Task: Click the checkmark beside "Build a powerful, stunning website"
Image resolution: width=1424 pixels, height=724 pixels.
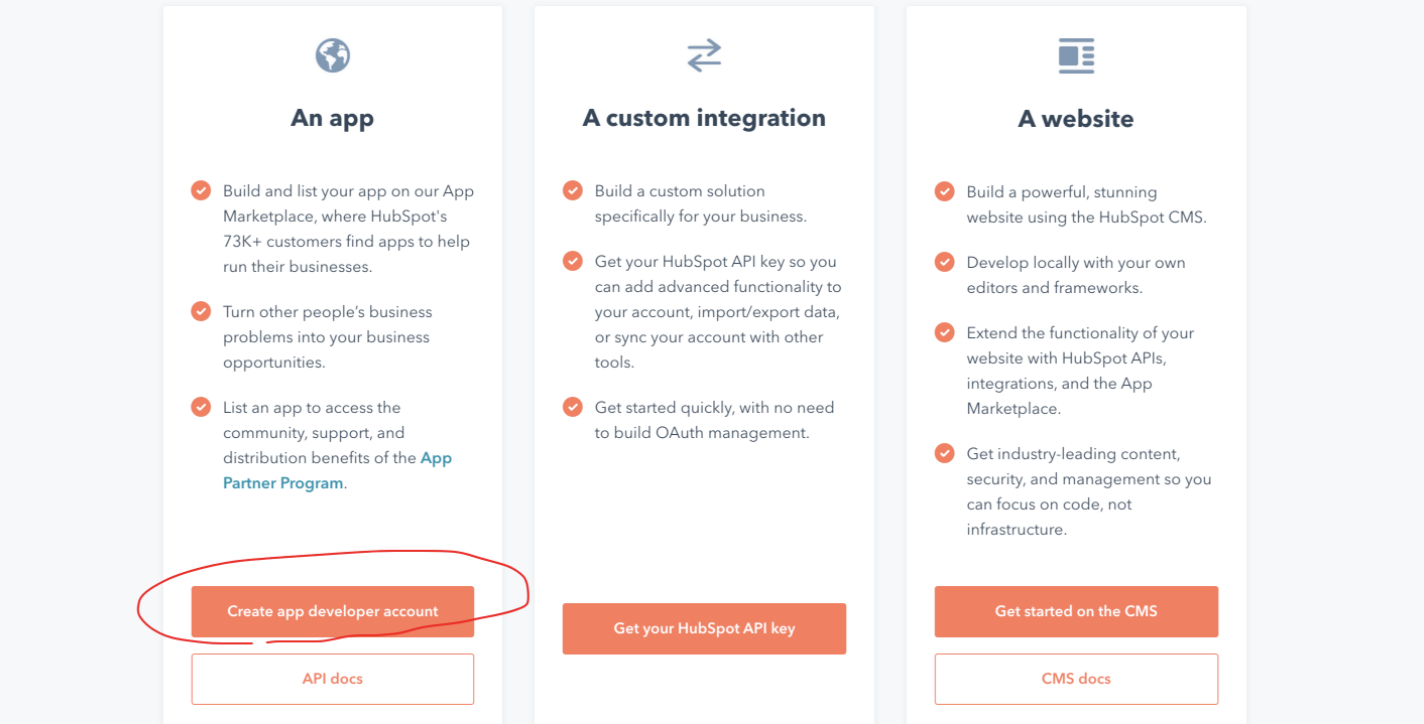Action: 944,190
